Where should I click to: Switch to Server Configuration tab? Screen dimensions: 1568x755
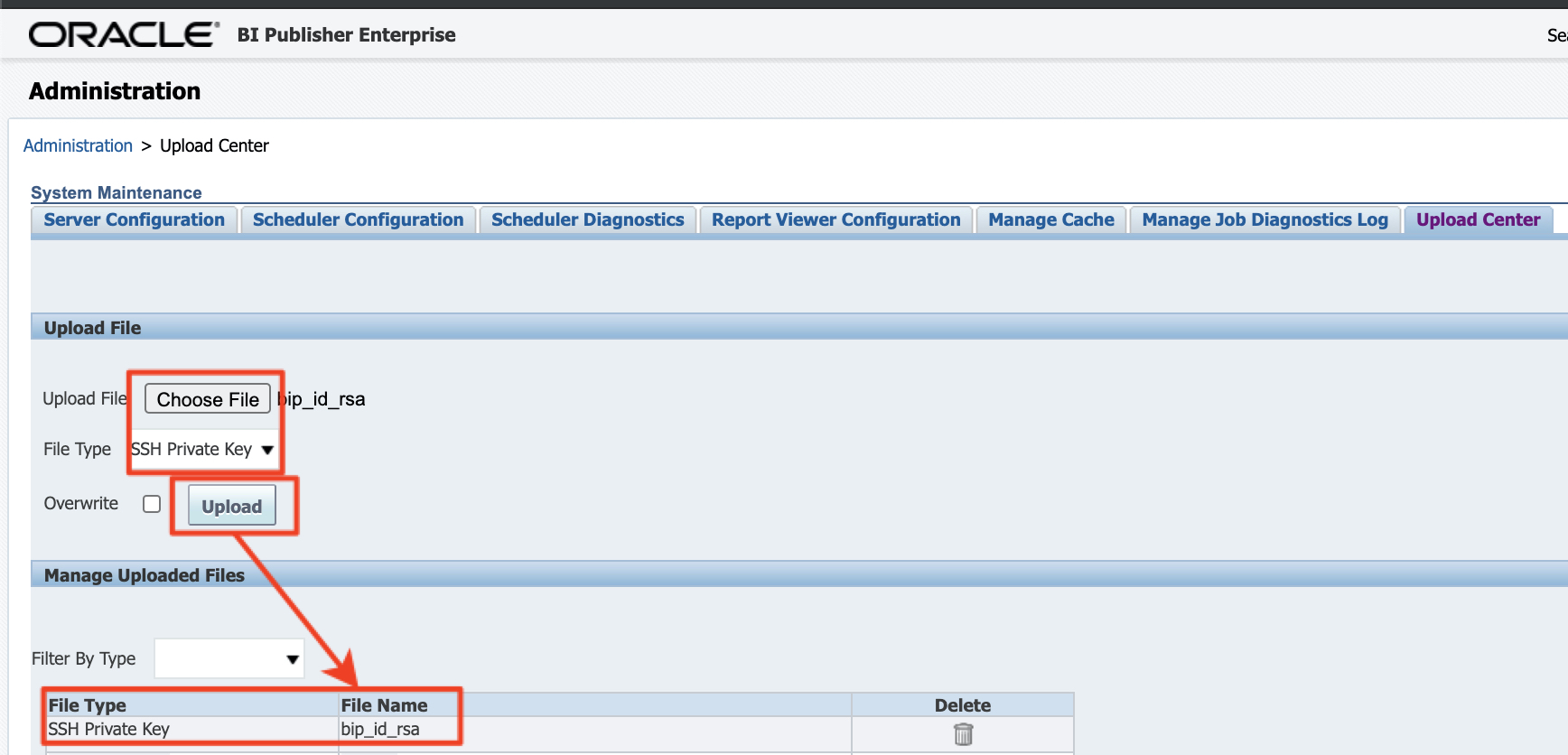coord(135,219)
